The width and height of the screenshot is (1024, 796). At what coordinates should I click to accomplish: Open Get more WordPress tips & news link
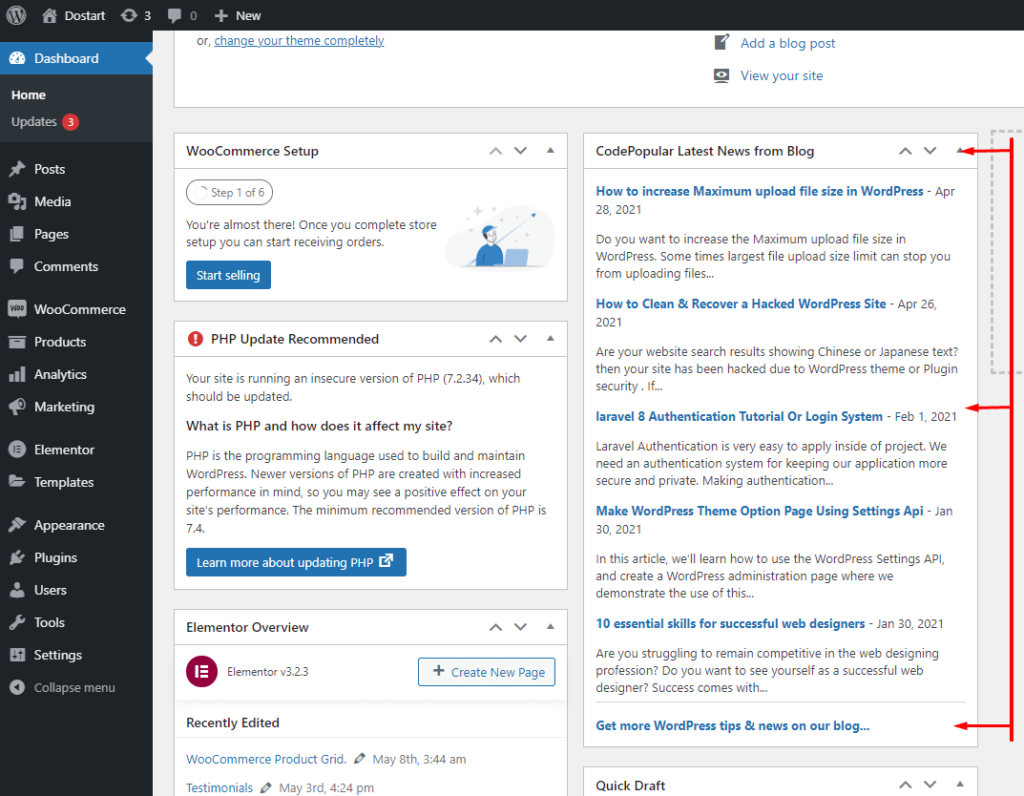(x=732, y=725)
